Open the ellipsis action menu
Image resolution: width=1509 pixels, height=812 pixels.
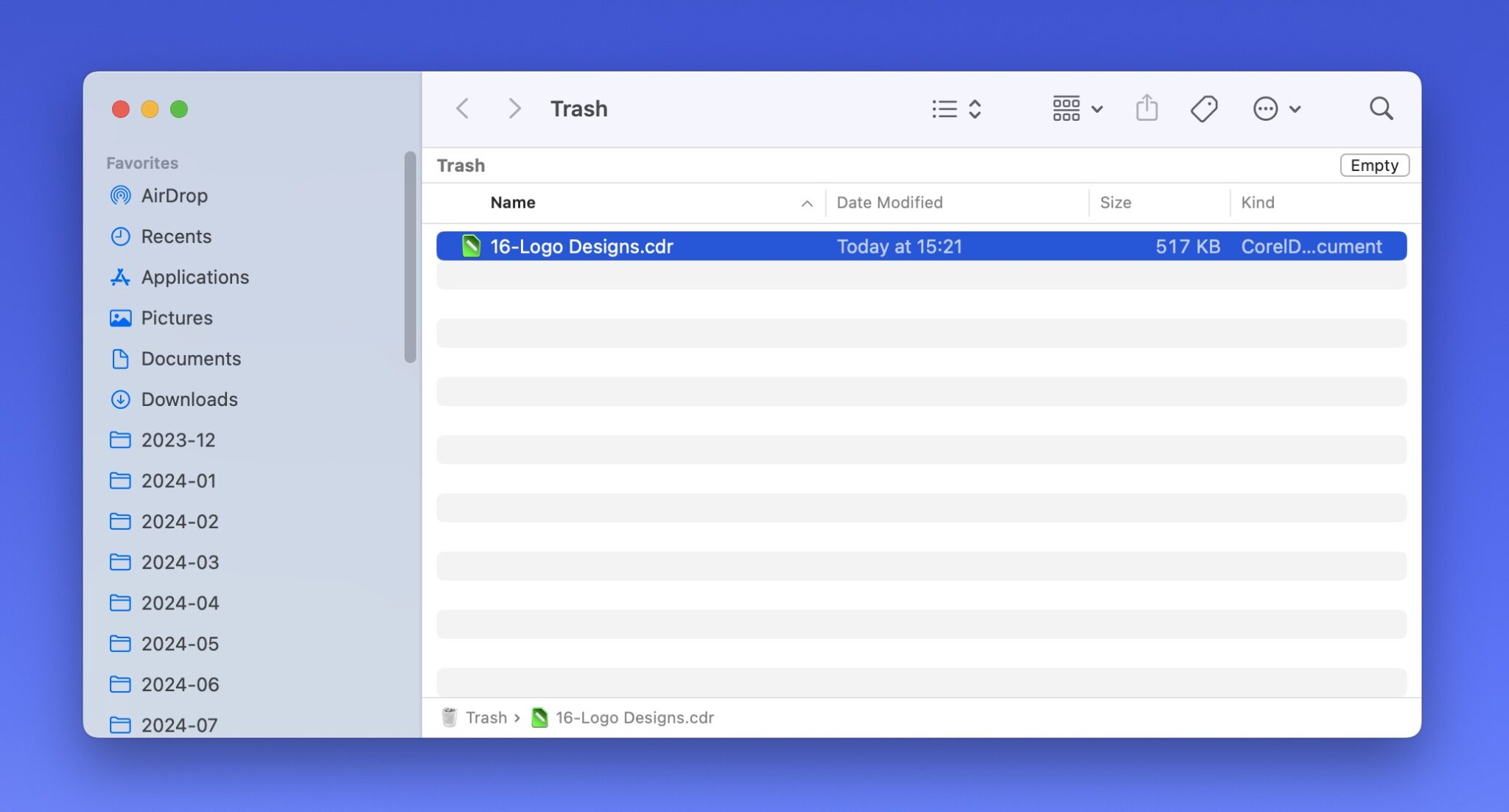click(1276, 108)
